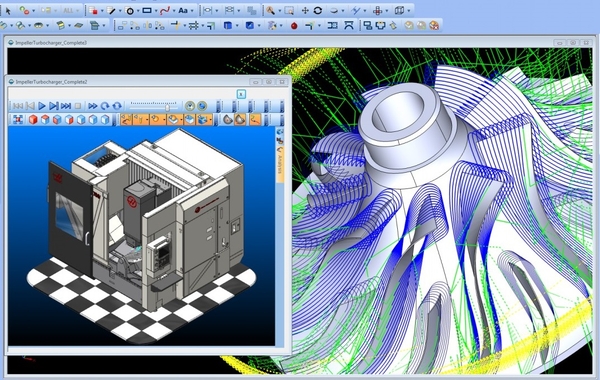Click the double-arrow fast forward simulation button

click(x=93, y=106)
